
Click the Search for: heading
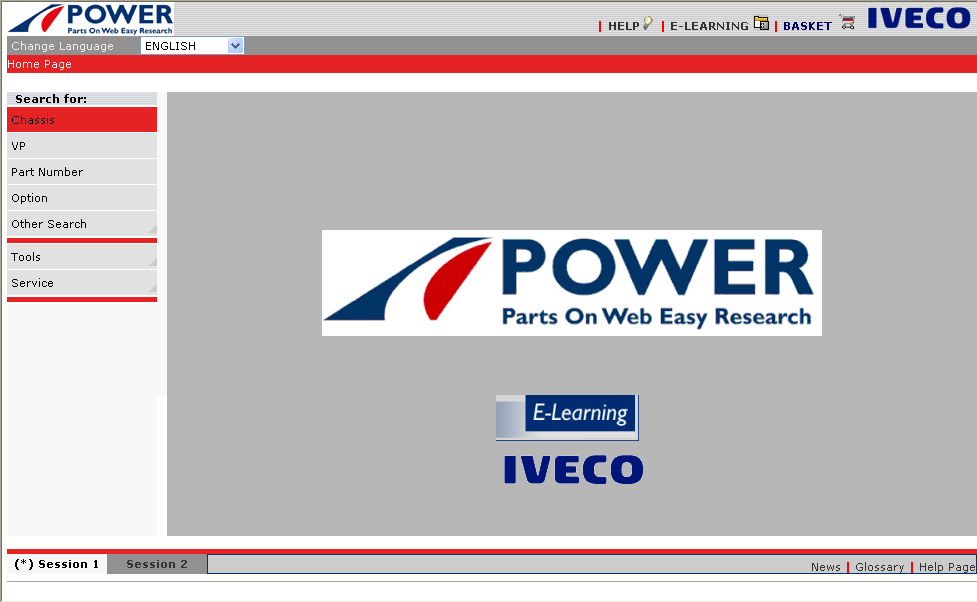51,99
